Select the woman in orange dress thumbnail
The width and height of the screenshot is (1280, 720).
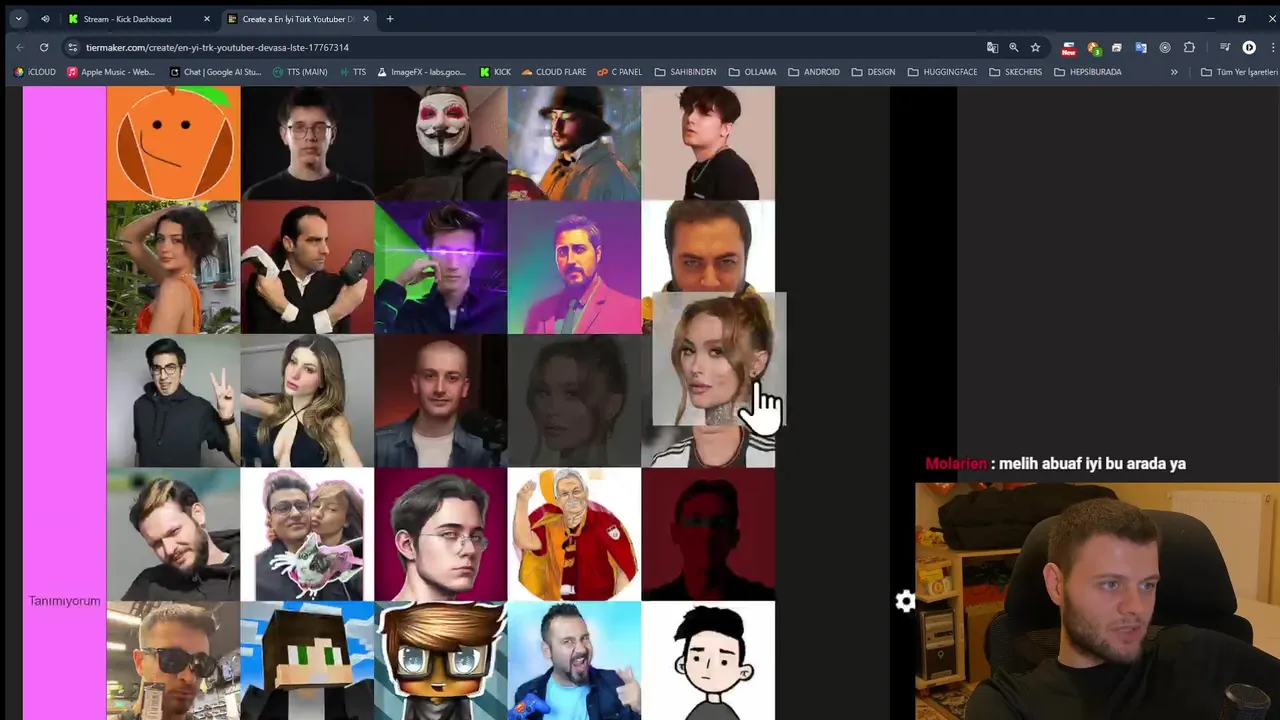click(x=173, y=267)
